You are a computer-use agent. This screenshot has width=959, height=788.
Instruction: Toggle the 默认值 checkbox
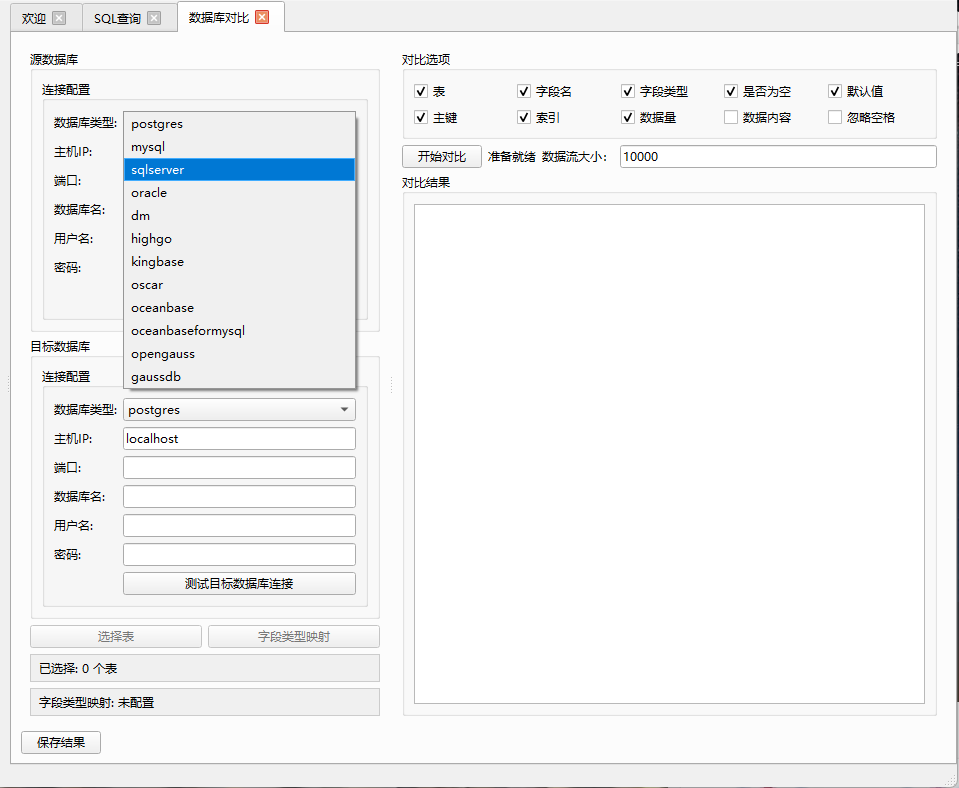[x=835, y=92]
